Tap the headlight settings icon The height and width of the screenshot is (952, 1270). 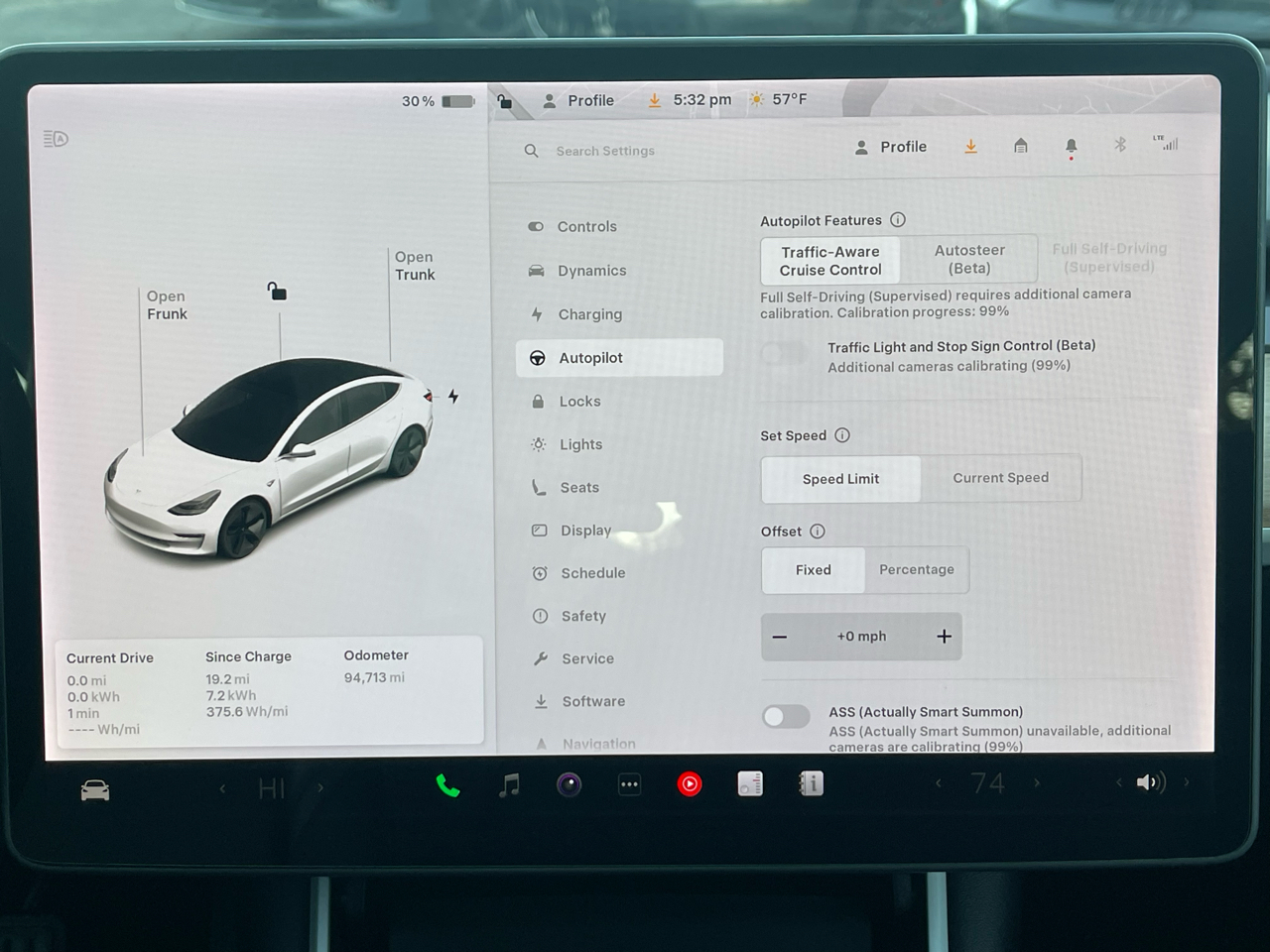[x=56, y=139]
